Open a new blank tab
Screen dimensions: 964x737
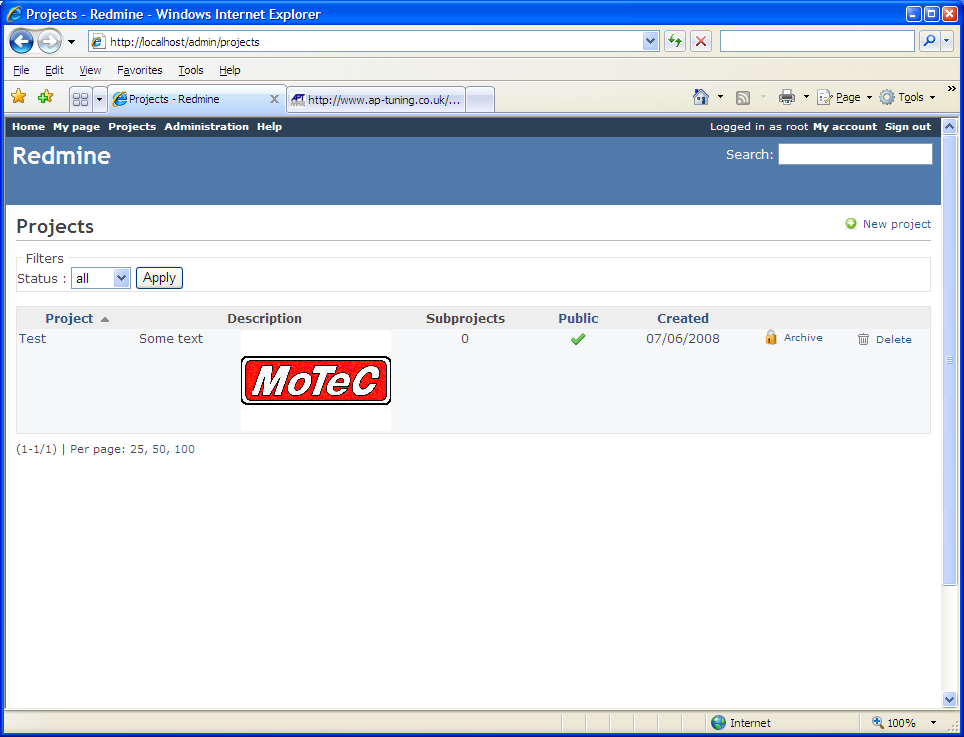point(480,100)
